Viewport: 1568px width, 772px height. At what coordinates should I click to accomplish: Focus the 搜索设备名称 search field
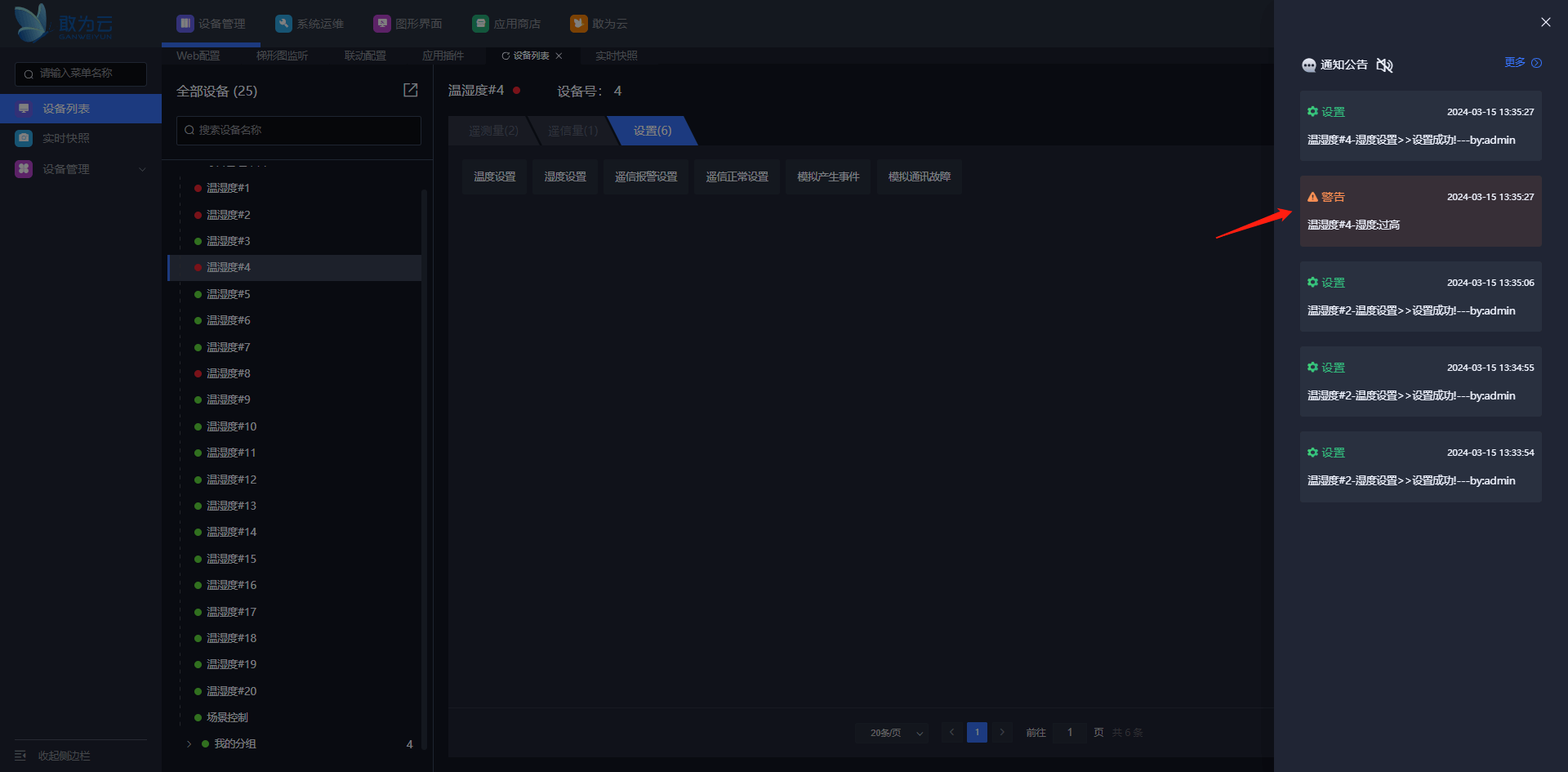(x=299, y=130)
